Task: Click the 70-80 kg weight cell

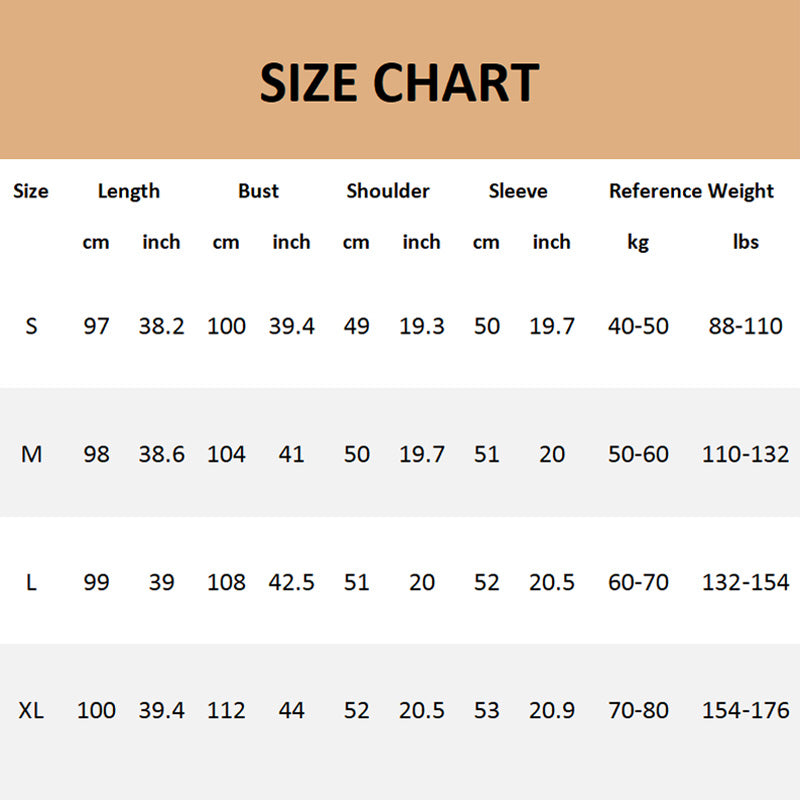Action: pos(638,711)
